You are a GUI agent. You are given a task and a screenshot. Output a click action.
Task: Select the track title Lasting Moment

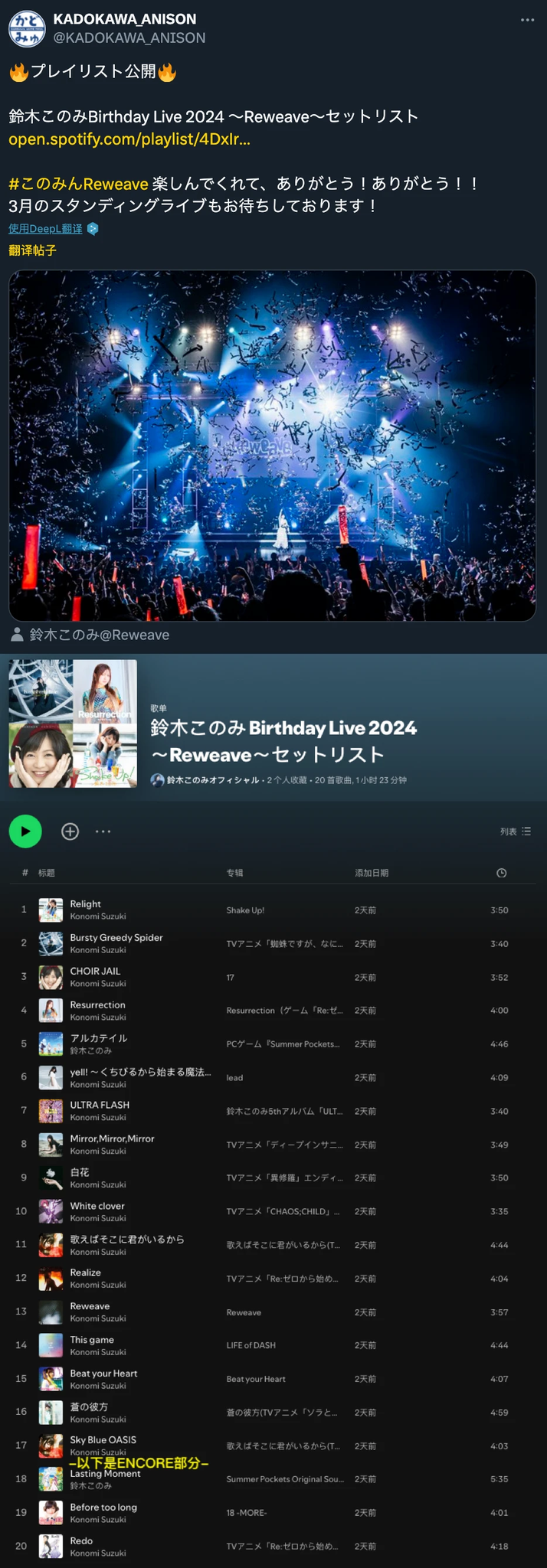click(x=105, y=1474)
